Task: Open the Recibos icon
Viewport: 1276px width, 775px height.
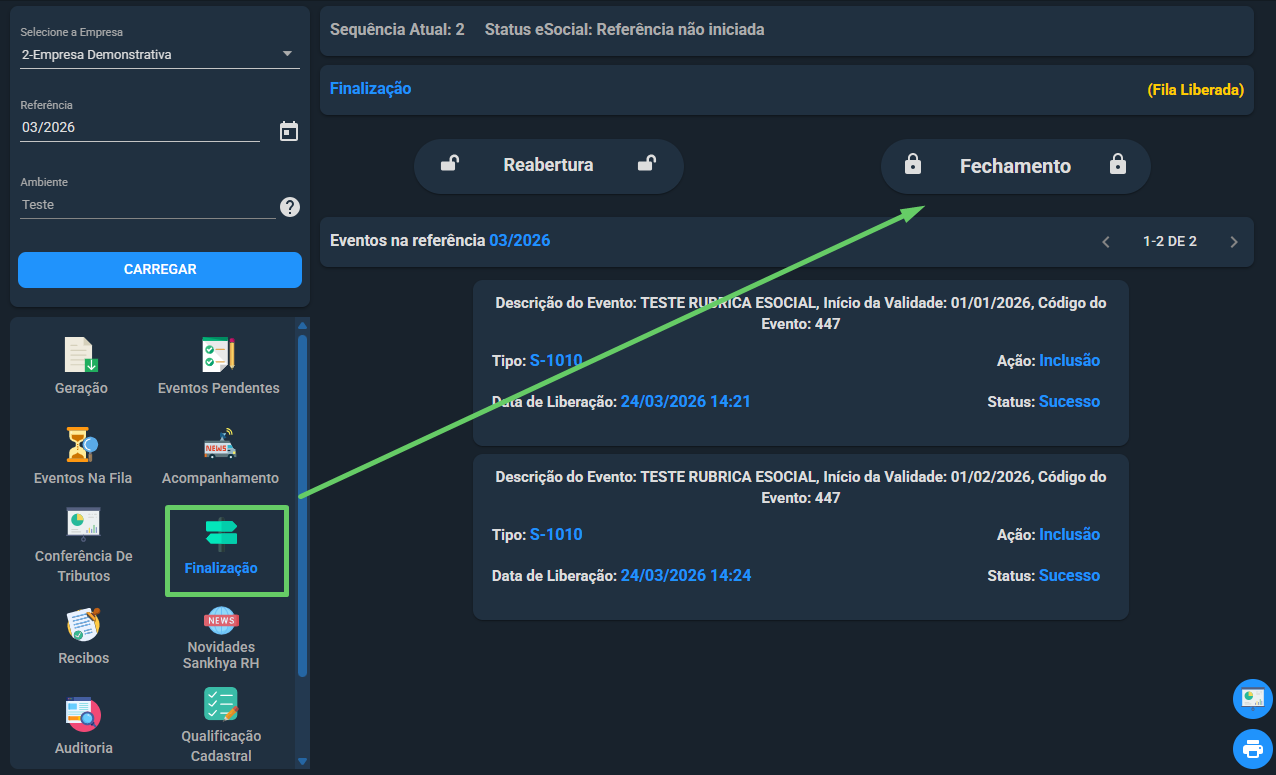Action: pyautogui.click(x=83, y=625)
